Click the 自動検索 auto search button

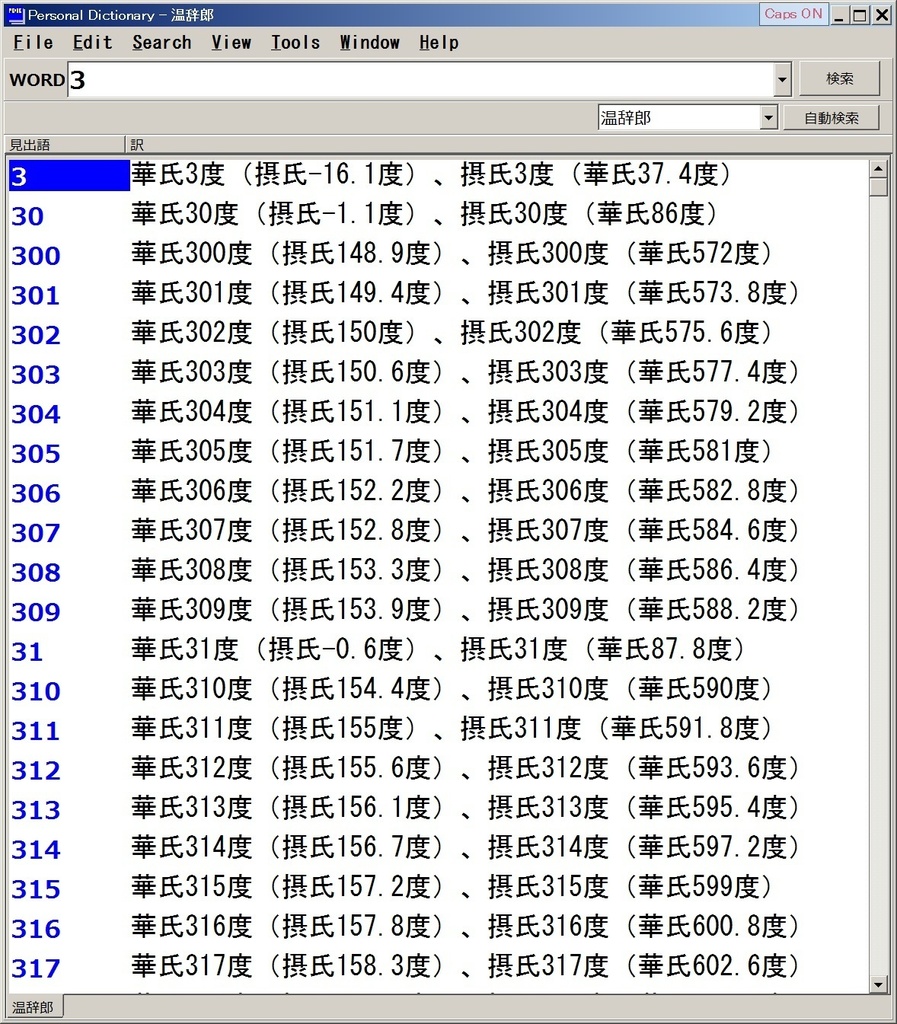coord(831,118)
